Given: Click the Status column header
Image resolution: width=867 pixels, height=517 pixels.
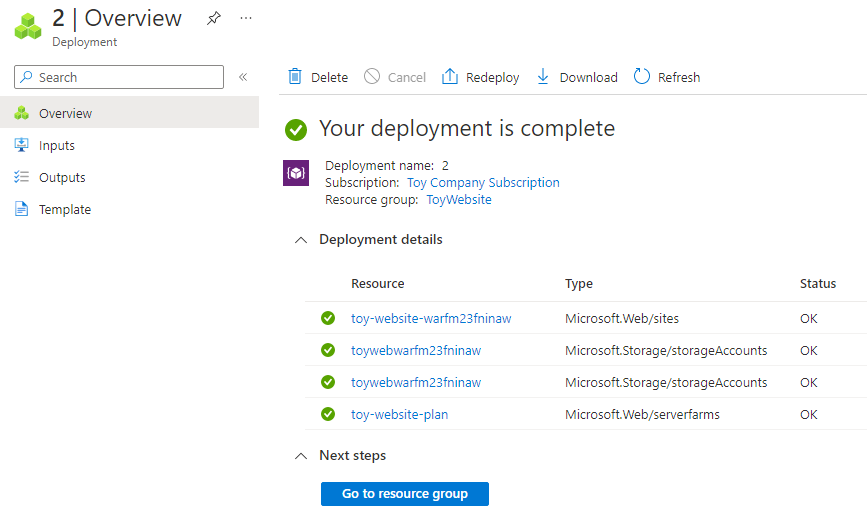Looking at the screenshot, I should click(x=818, y=284).
